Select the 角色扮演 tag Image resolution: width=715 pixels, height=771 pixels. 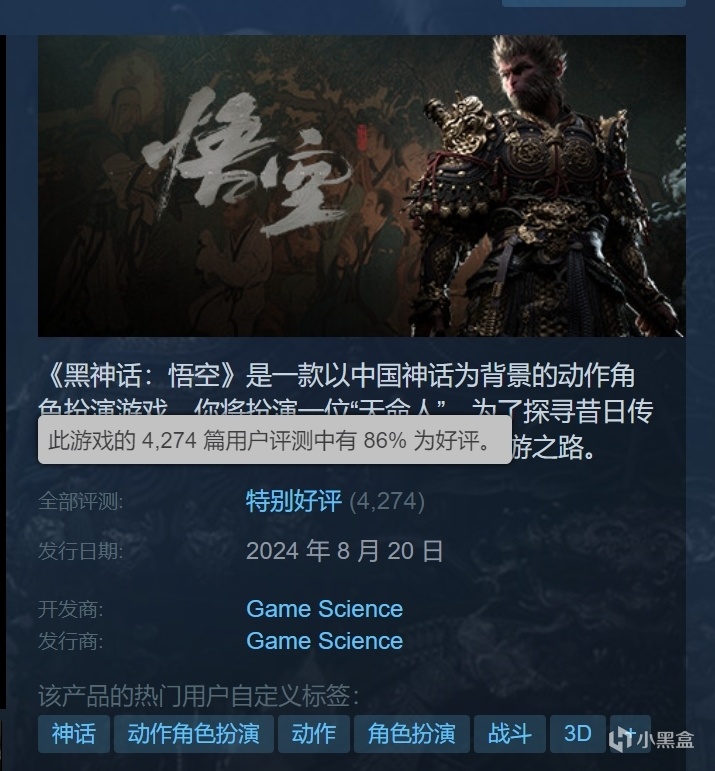point(412,734)
